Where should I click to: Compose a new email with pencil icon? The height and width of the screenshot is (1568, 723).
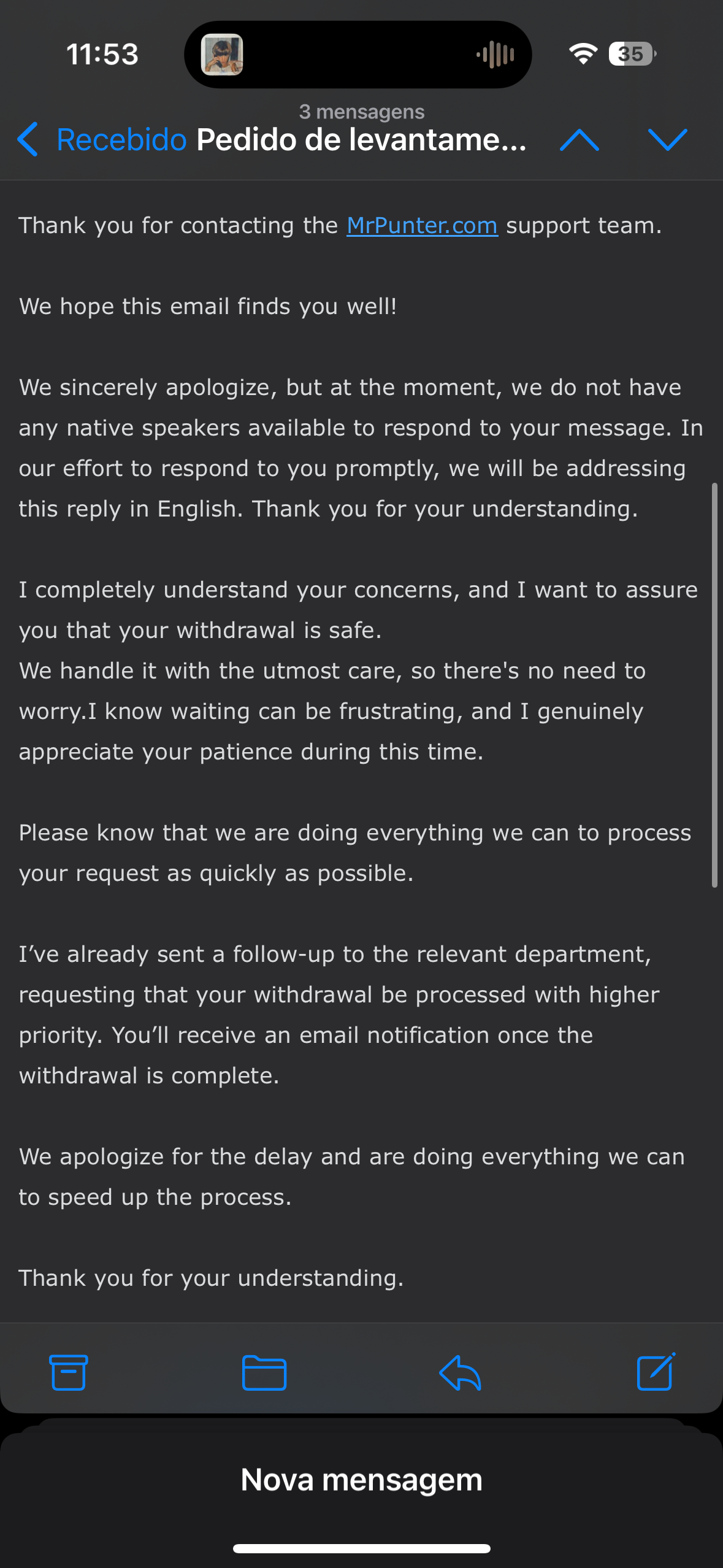(x=656, y=1372)
